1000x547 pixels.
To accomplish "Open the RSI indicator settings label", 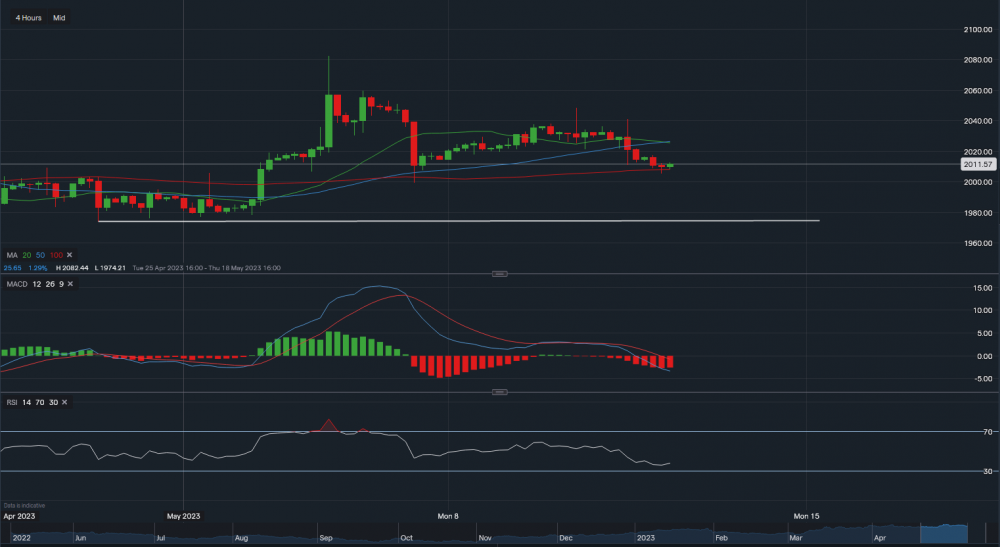I will tap(12, 401).
